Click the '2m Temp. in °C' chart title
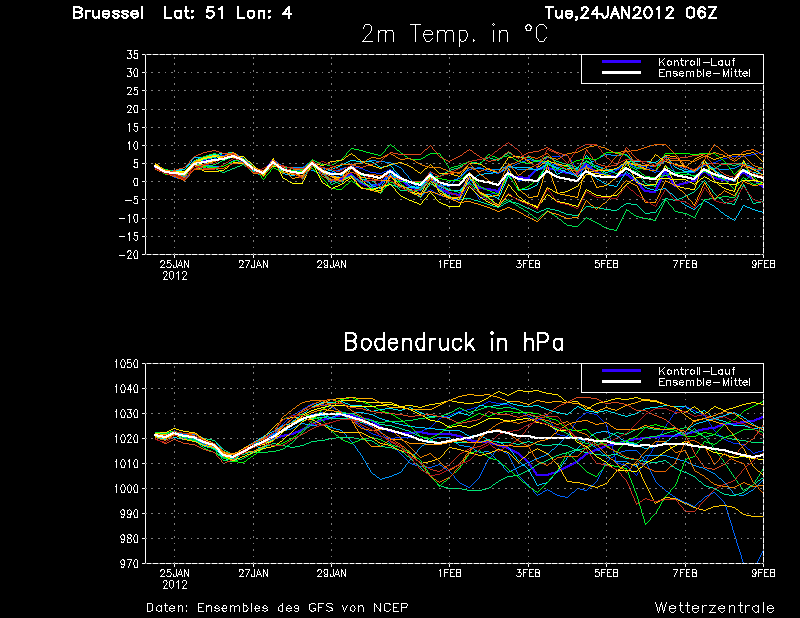Image resolution: width=800 pixels, height=618 pixels. click(x=455, y=35)
